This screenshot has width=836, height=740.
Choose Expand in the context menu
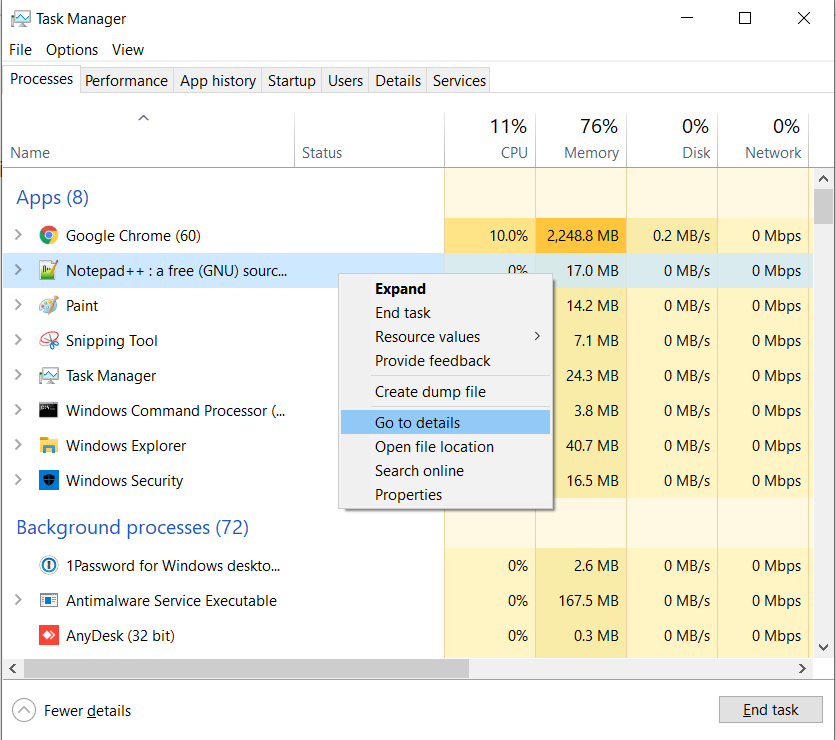[445, 288]
